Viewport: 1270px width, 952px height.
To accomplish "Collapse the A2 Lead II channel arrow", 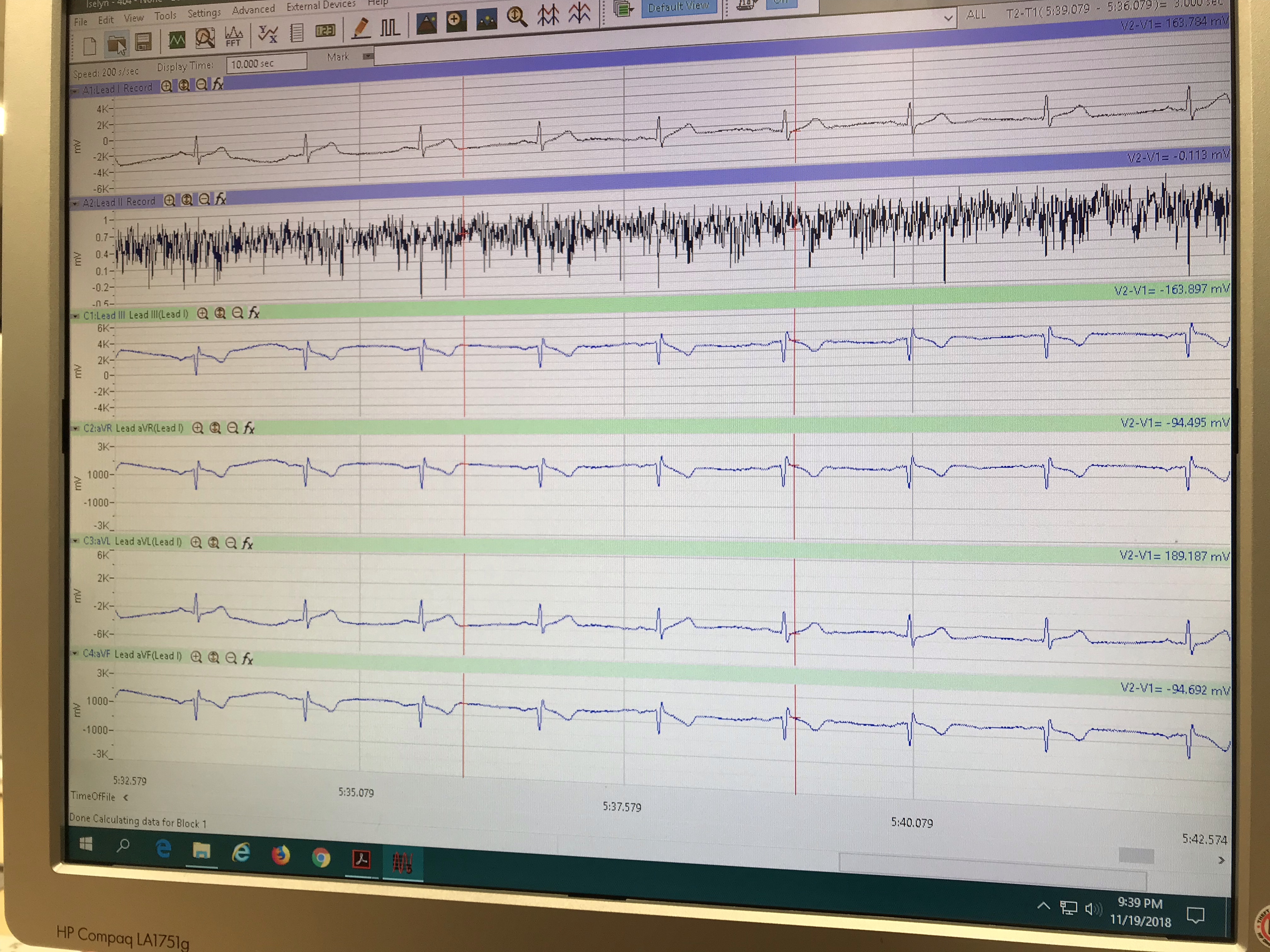I will pyautogui.click(x=75, y=203).
